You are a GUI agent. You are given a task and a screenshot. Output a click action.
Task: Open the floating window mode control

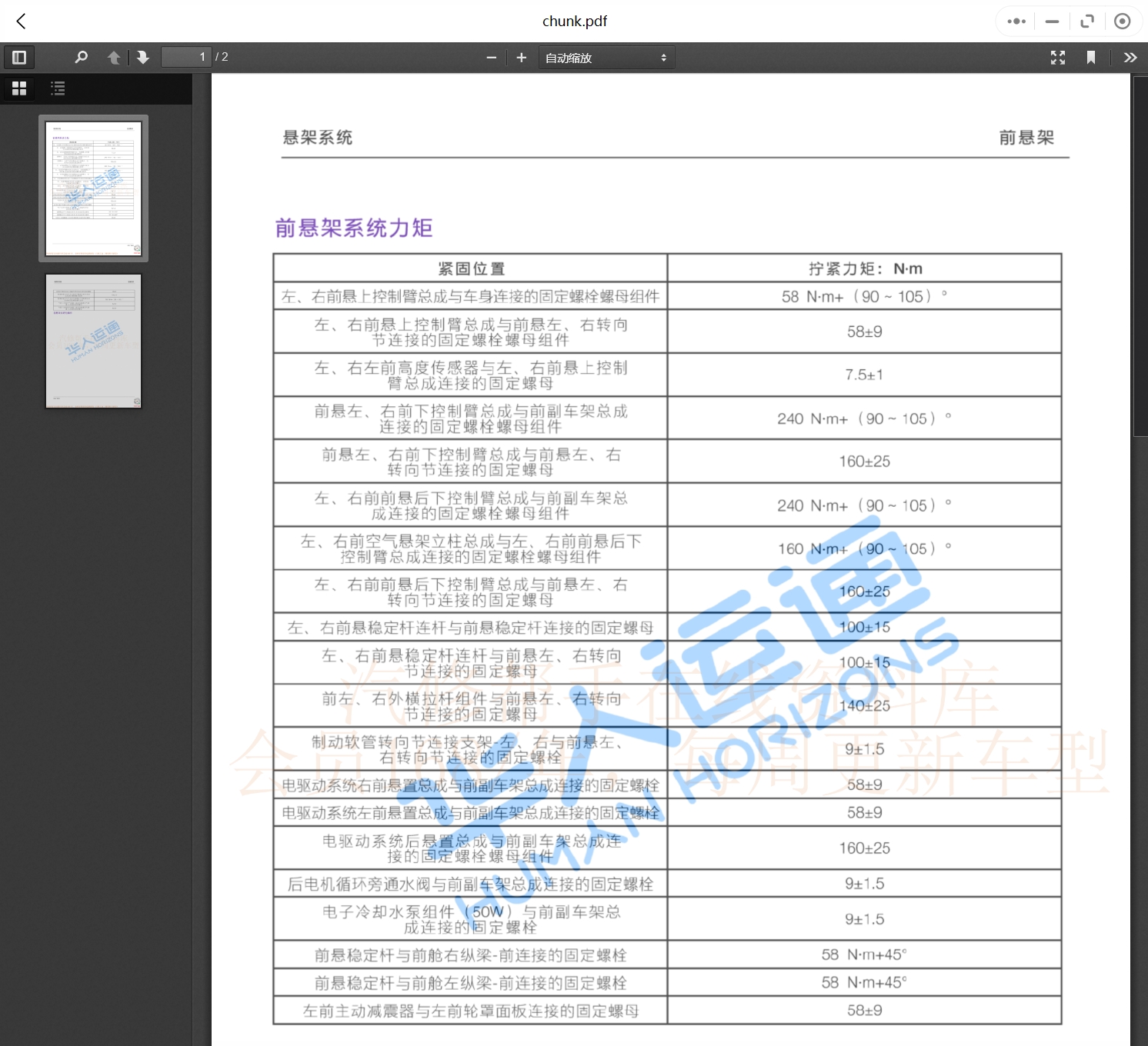[x=1087, y=21]
